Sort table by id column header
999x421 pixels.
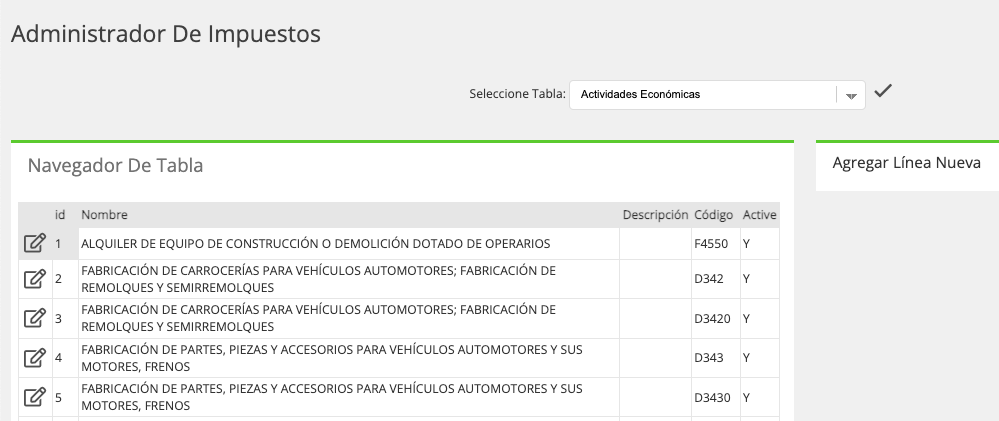pyautogui.click(x=61, y=215)
